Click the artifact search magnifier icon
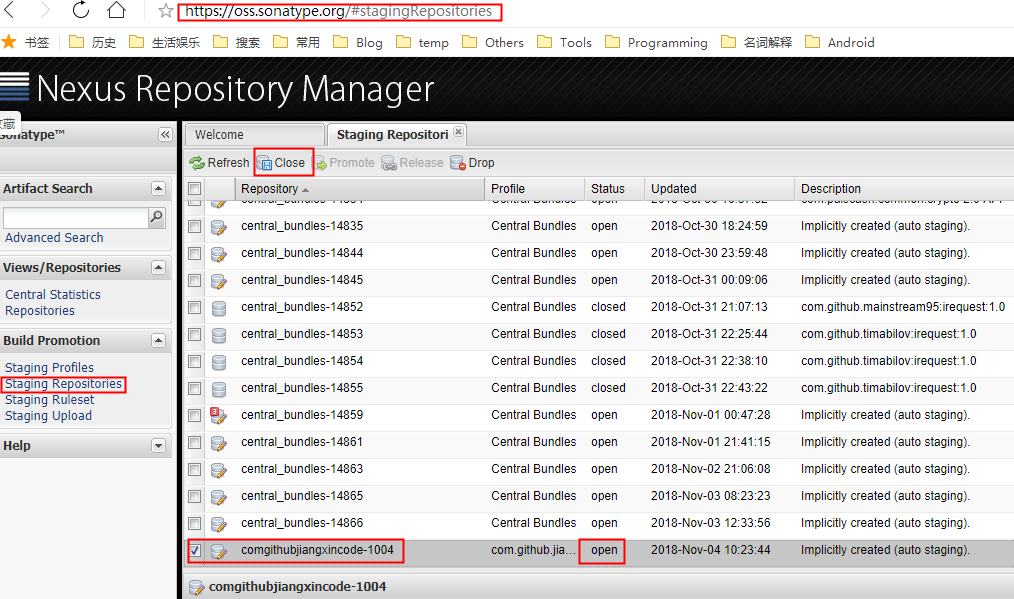Viewport: 1014px width, 599px height. click(156, 217)
